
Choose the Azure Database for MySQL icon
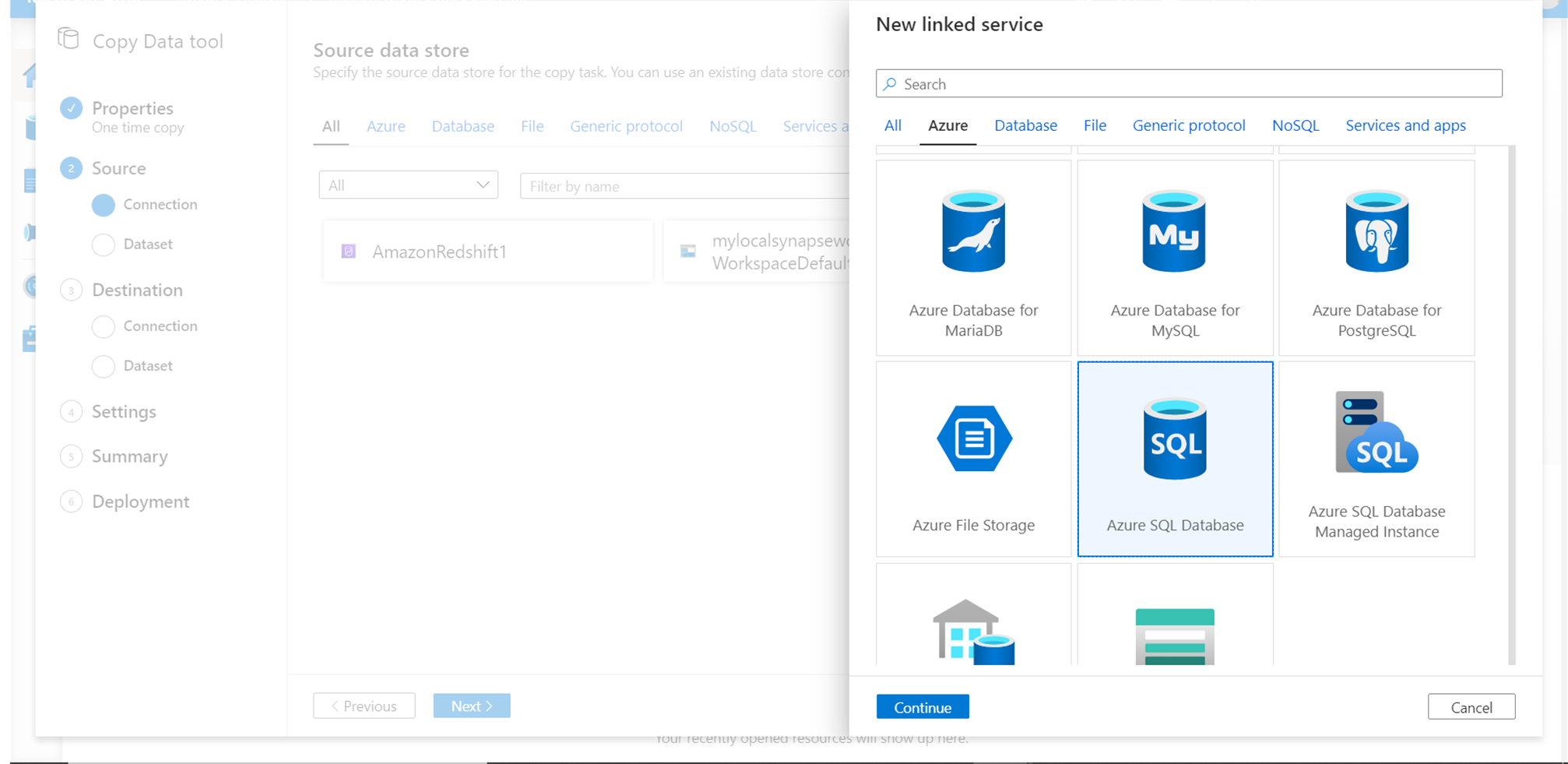(1174, 231)
